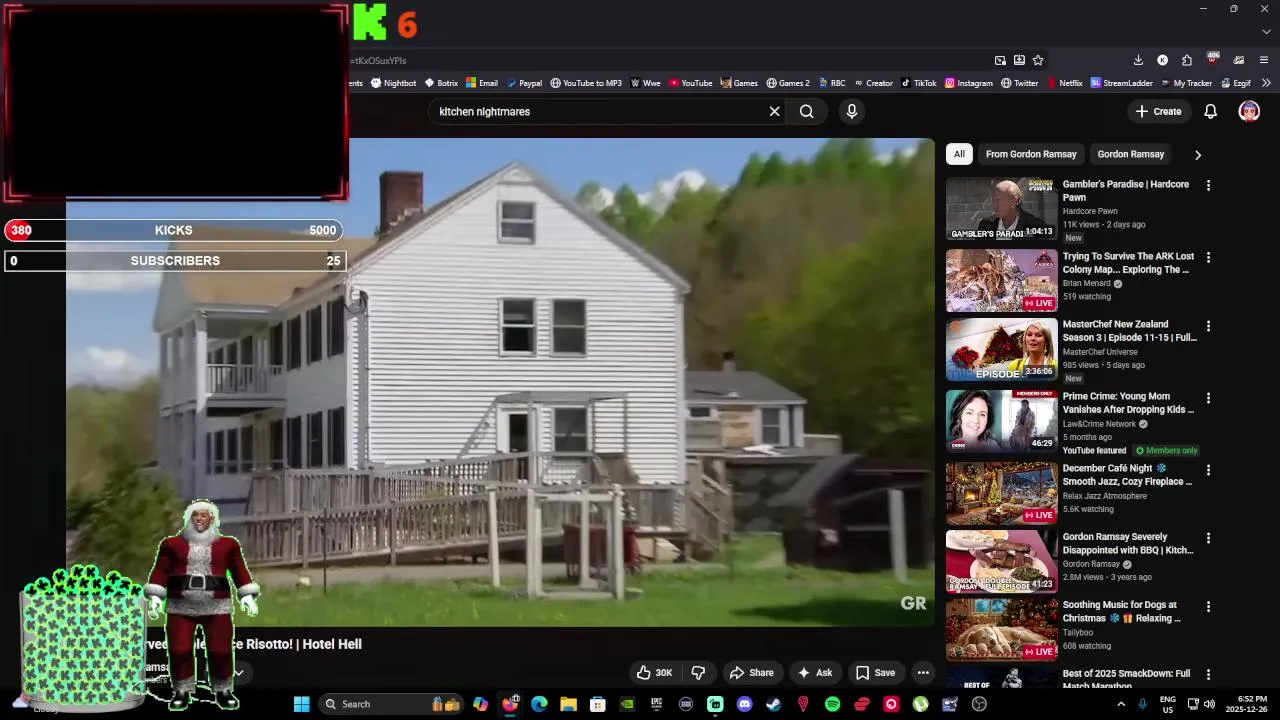This screenshot has height=720, width=1280.
Task: Open Paypal bookmark
Action: coord(524,83)
